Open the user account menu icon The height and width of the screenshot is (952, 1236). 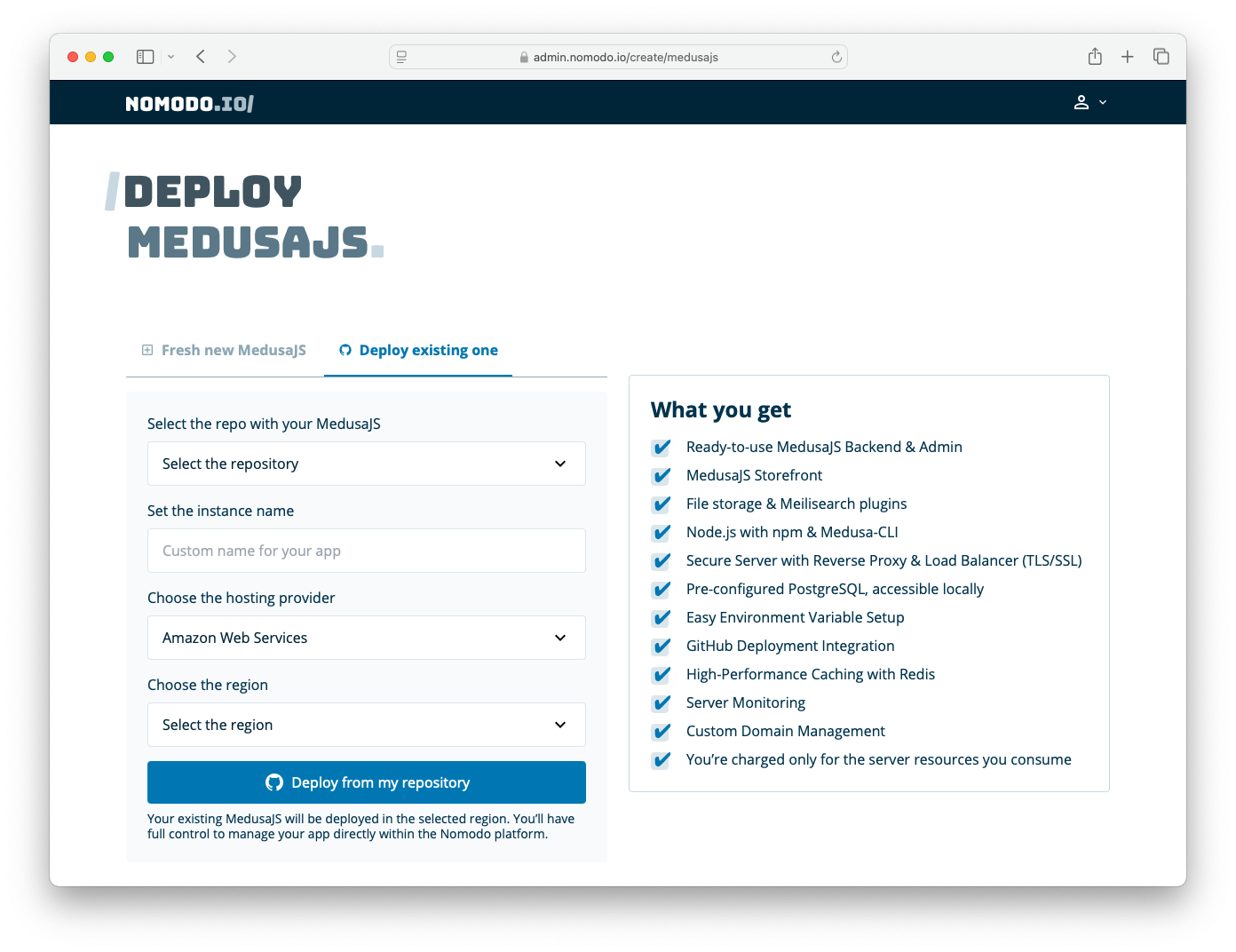pyautogui.click(x=1081, y=102)
